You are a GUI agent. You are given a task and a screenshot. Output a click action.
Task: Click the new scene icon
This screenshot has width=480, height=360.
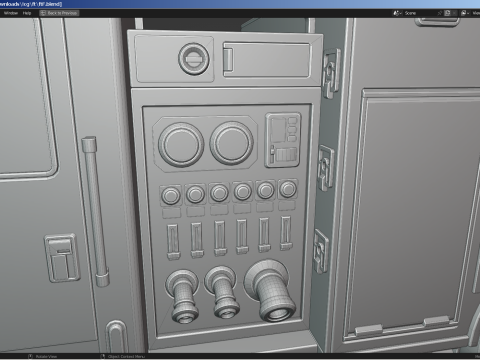click(447, 13)
